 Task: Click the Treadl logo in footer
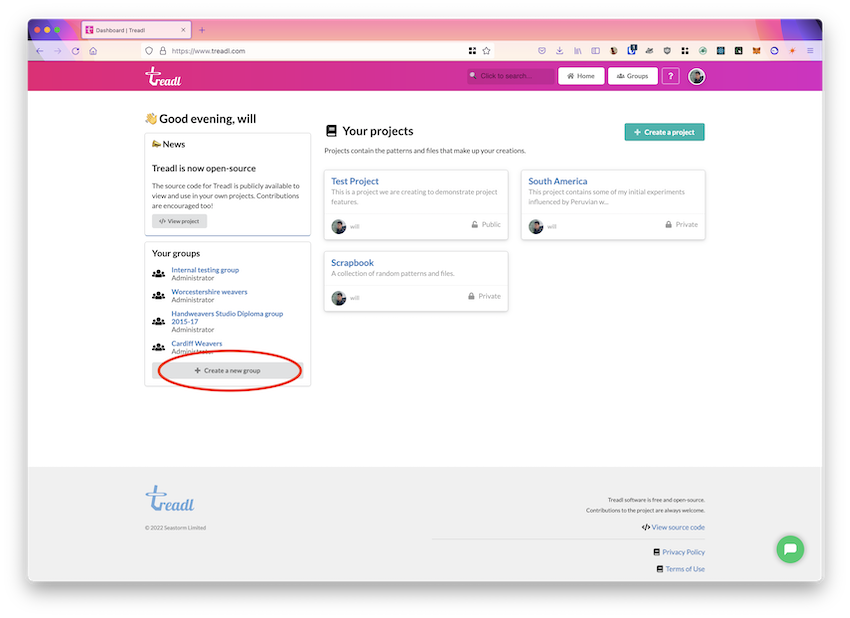pos(170,499)
